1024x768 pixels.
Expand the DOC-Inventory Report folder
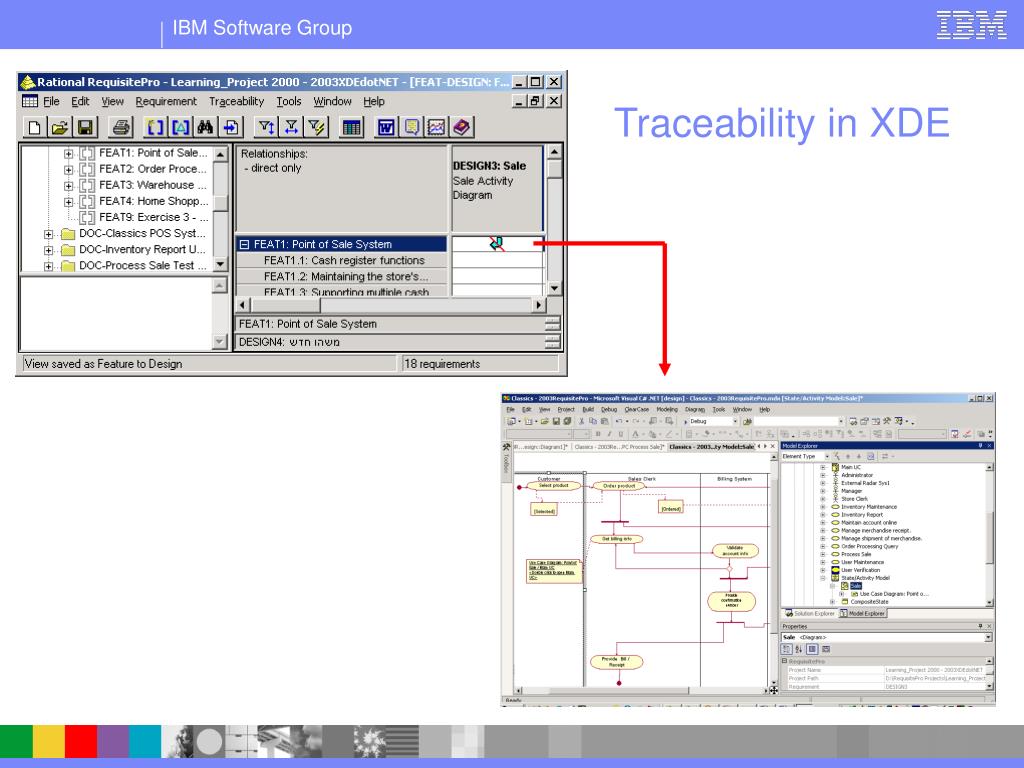(48, 250)
